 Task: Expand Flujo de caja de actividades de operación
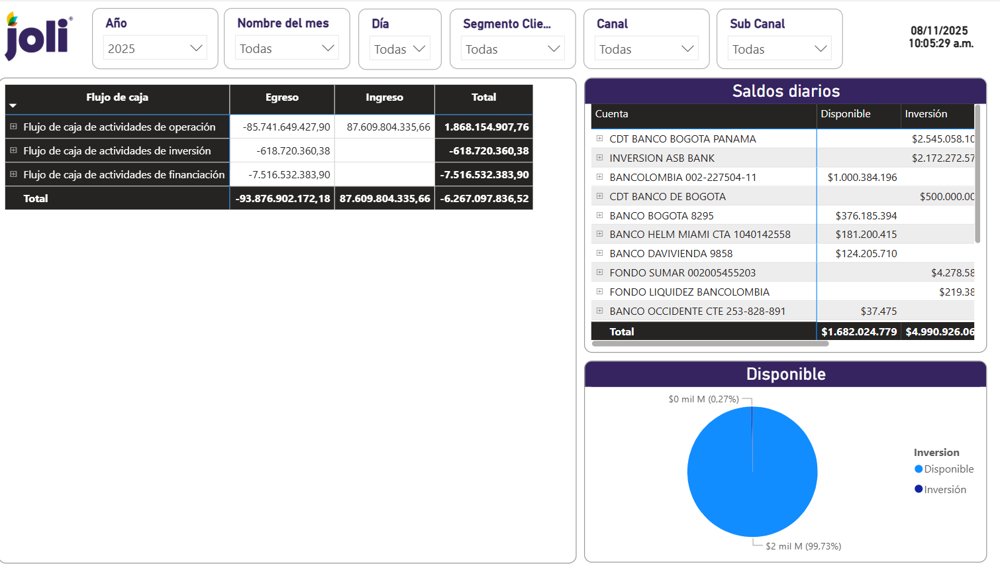tap(14, 127)
